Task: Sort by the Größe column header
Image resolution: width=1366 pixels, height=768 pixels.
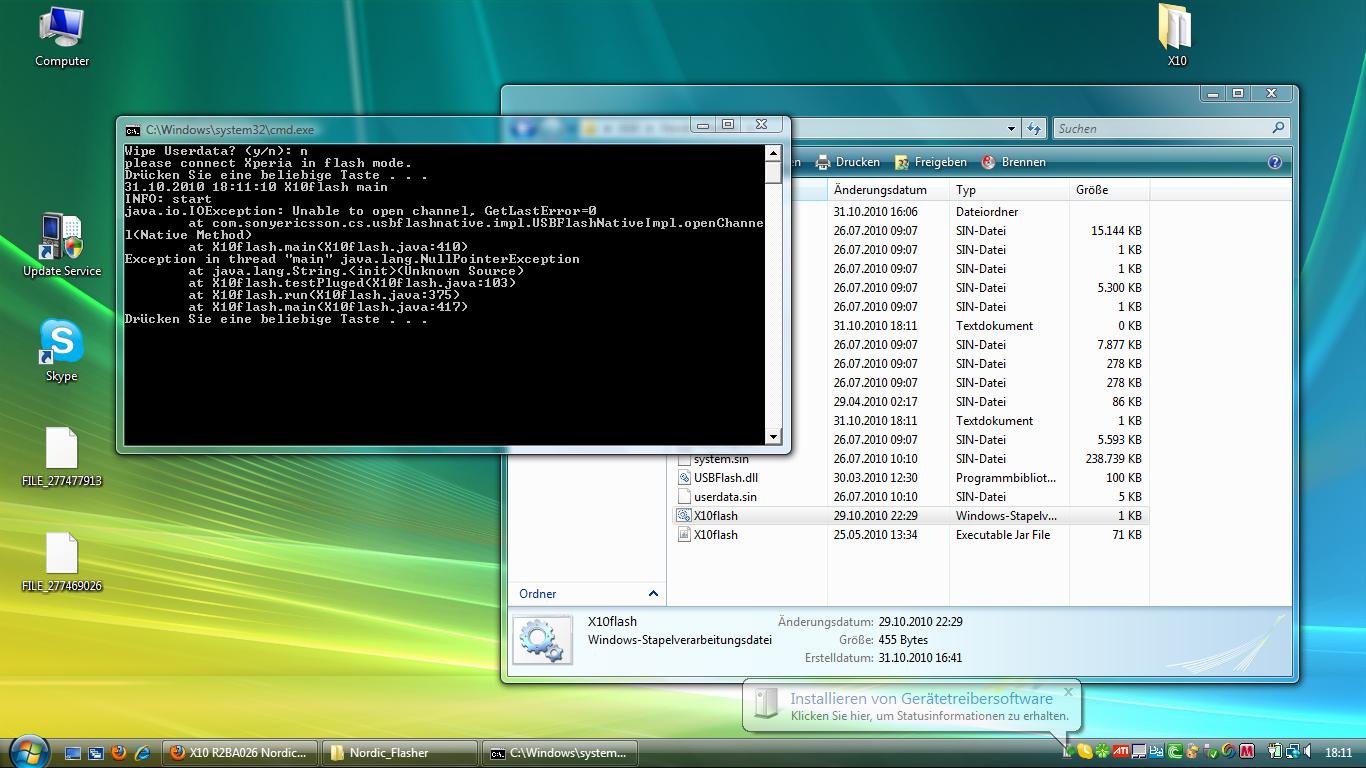Action: [1109, 190]
